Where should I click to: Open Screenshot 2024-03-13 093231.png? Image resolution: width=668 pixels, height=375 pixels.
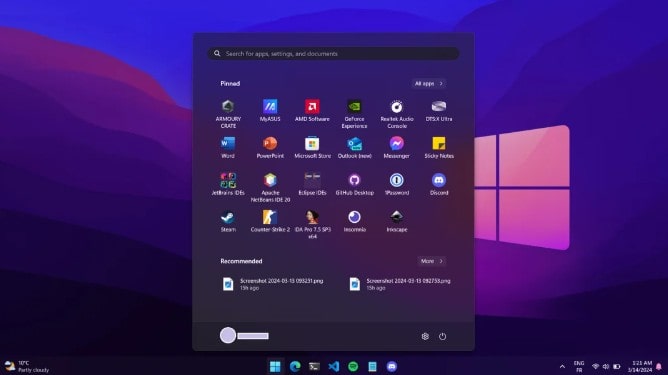[273, 284]
